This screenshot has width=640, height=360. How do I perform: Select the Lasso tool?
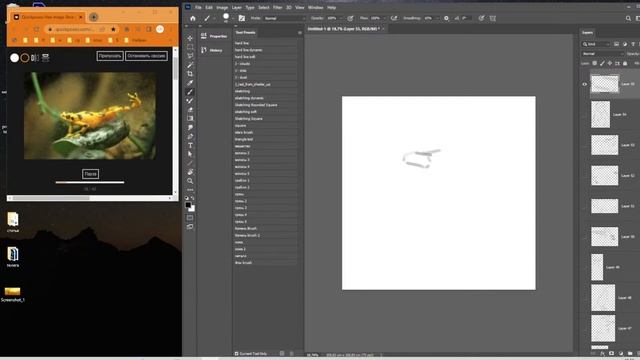190,56
